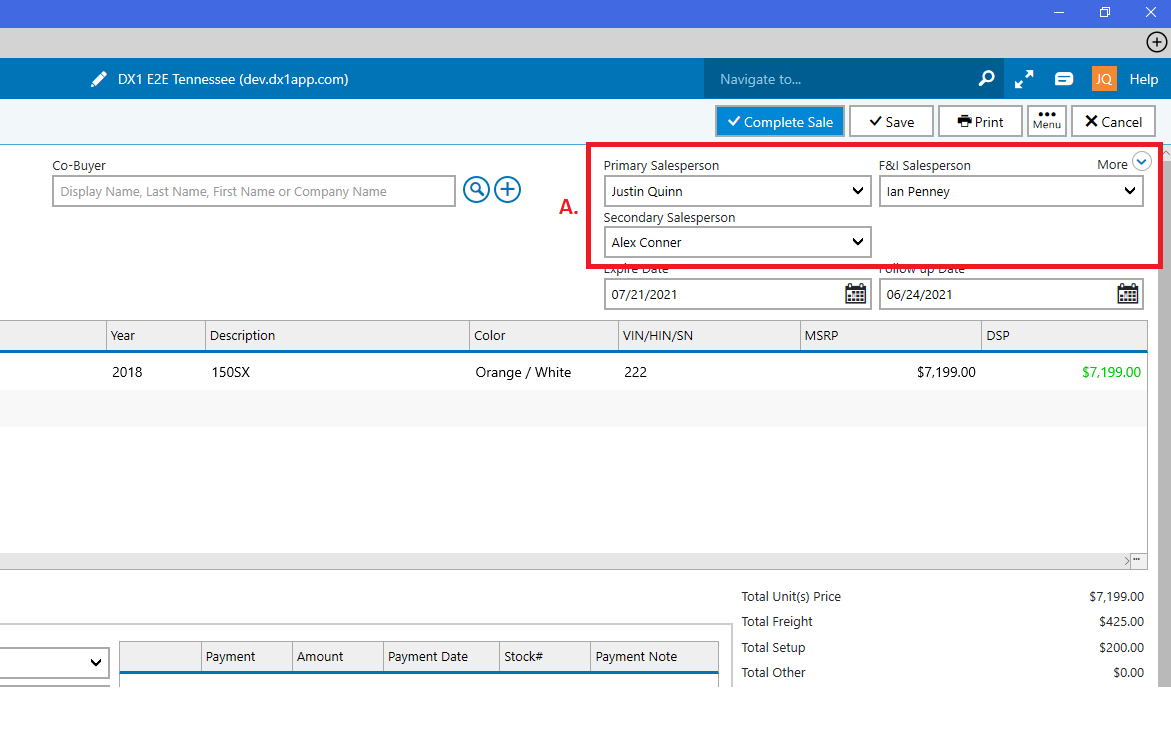Open the Expire Date calendar picker
The height and width of the screenshot is (755, 1171).
[856, 294]
